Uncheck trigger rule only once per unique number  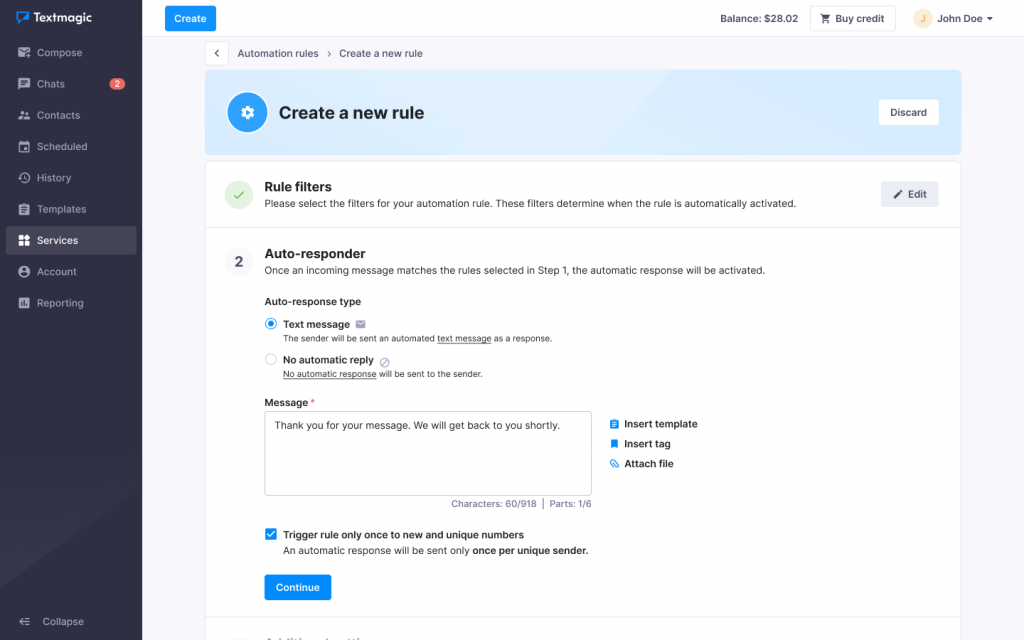pos(270,534)
